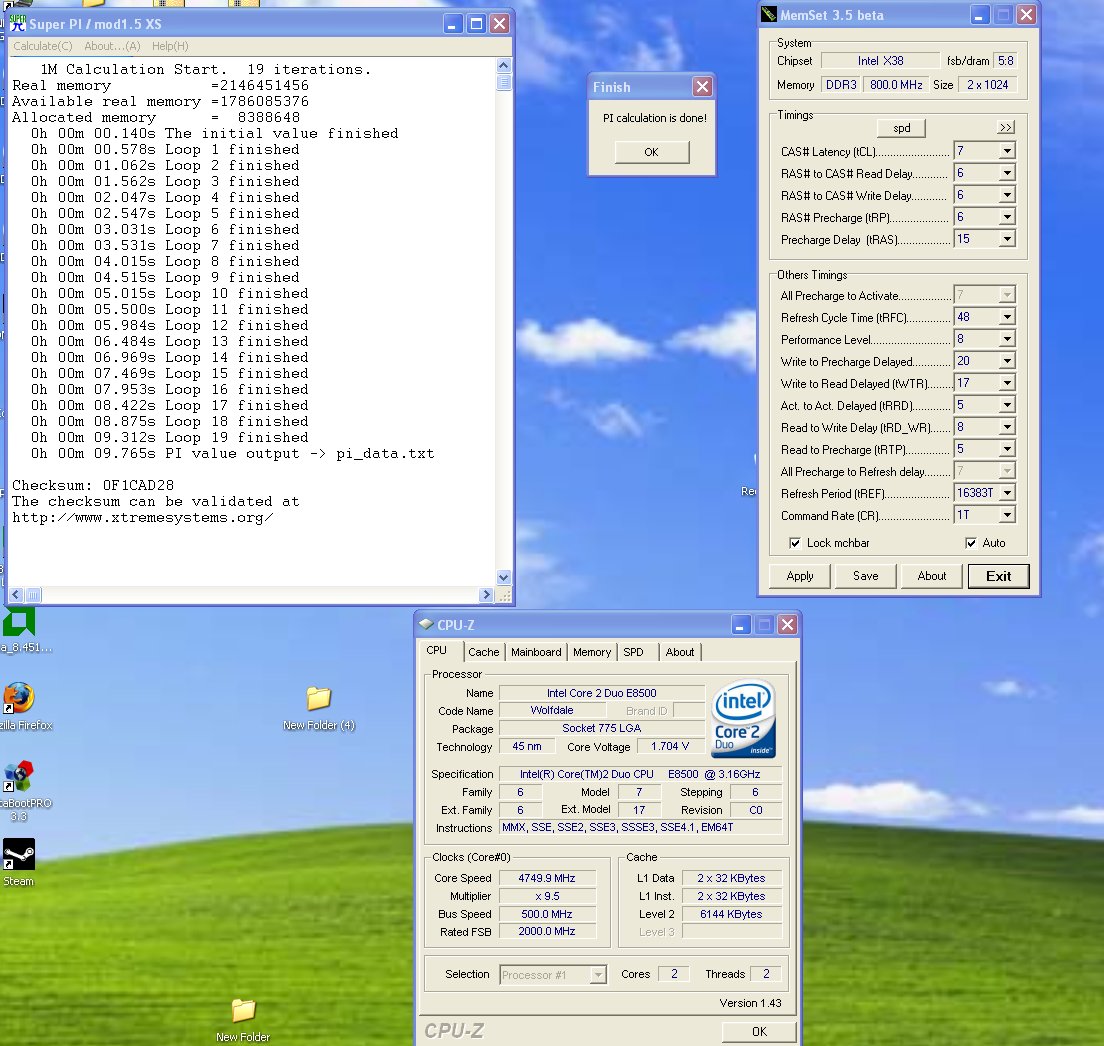Switch to the Mainboard tab in CPU-Z
This screenshot has height=1046, width=1104.
[x=536, y=652]
